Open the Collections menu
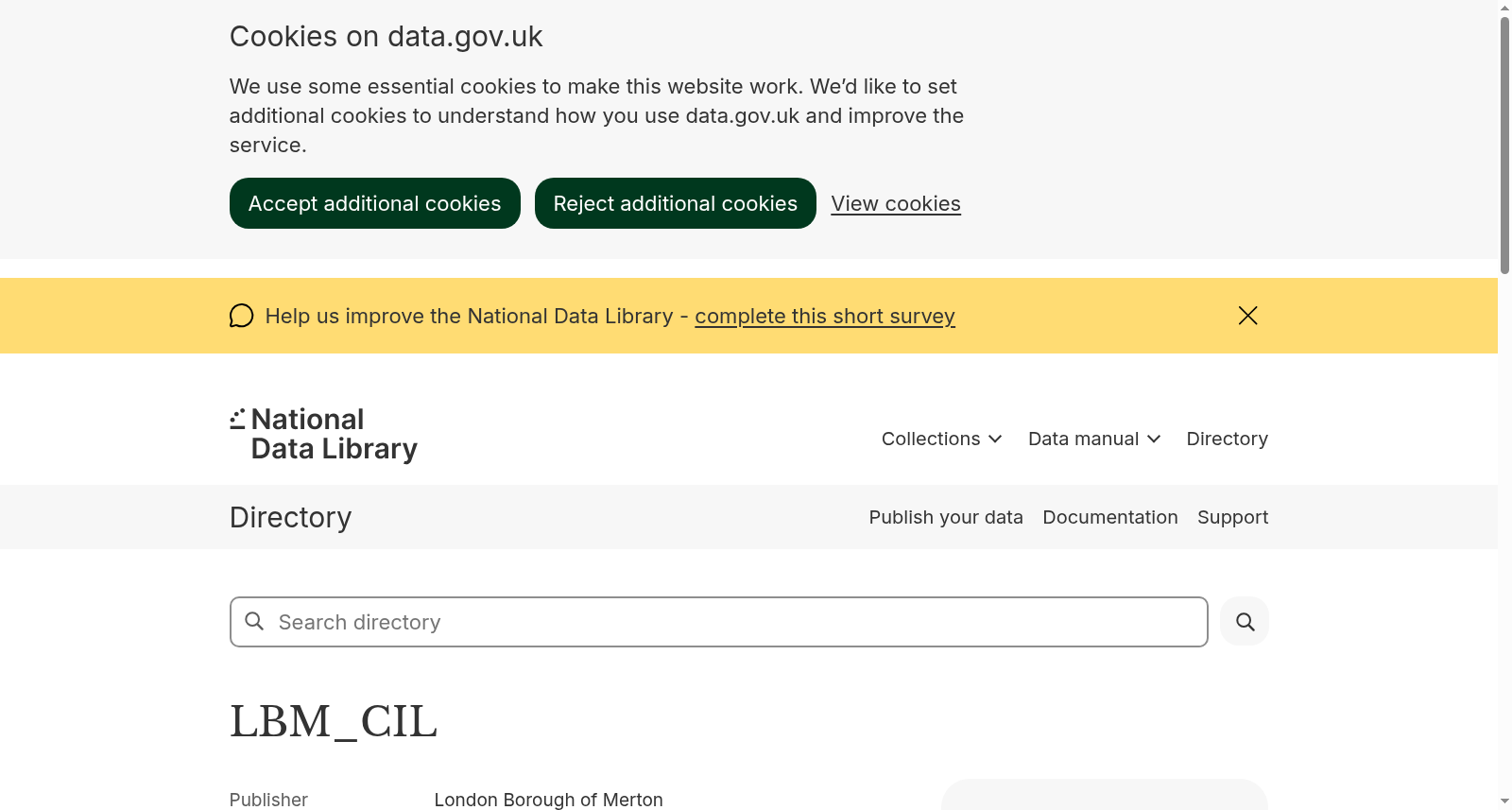This screenshot has width=1512, height=810. 941,439
